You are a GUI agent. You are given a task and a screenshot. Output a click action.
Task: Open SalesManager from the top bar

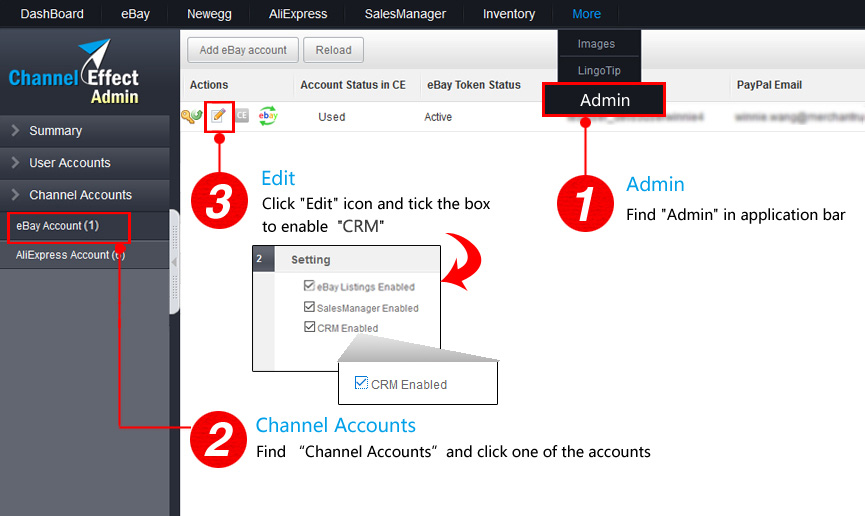click(405, 14)
